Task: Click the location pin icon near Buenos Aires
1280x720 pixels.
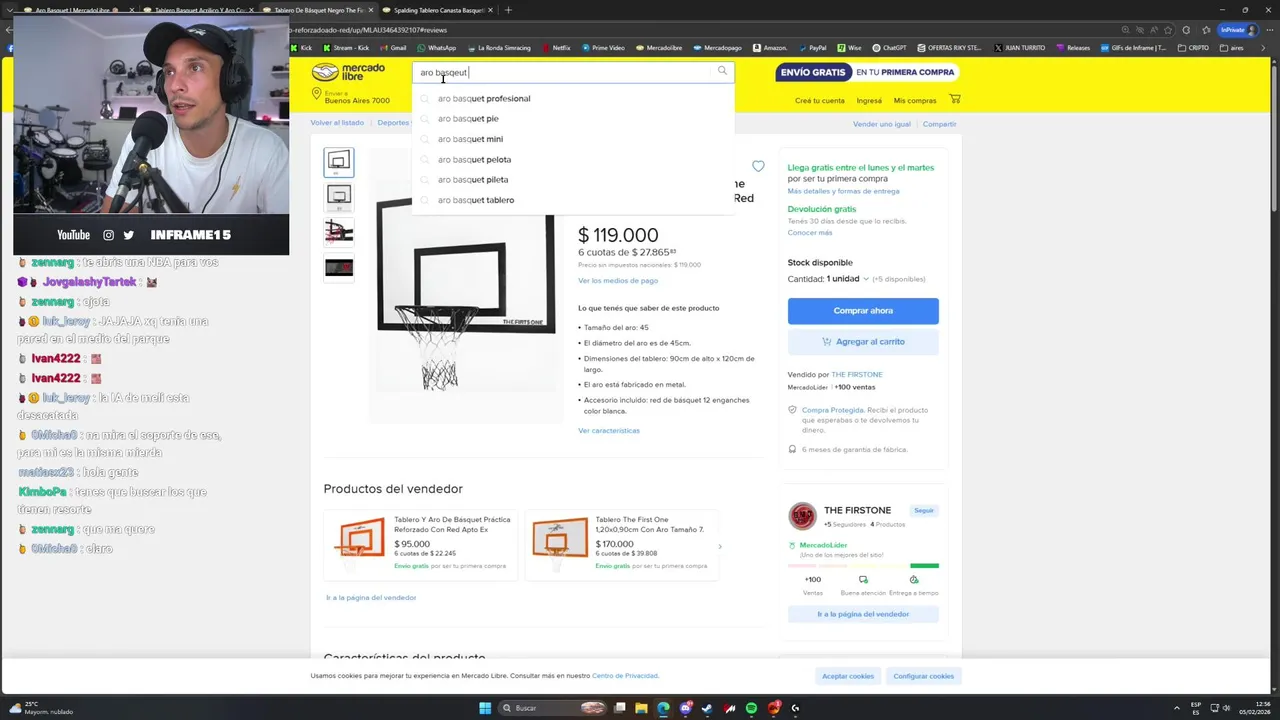Action: [x=316, y=94]
